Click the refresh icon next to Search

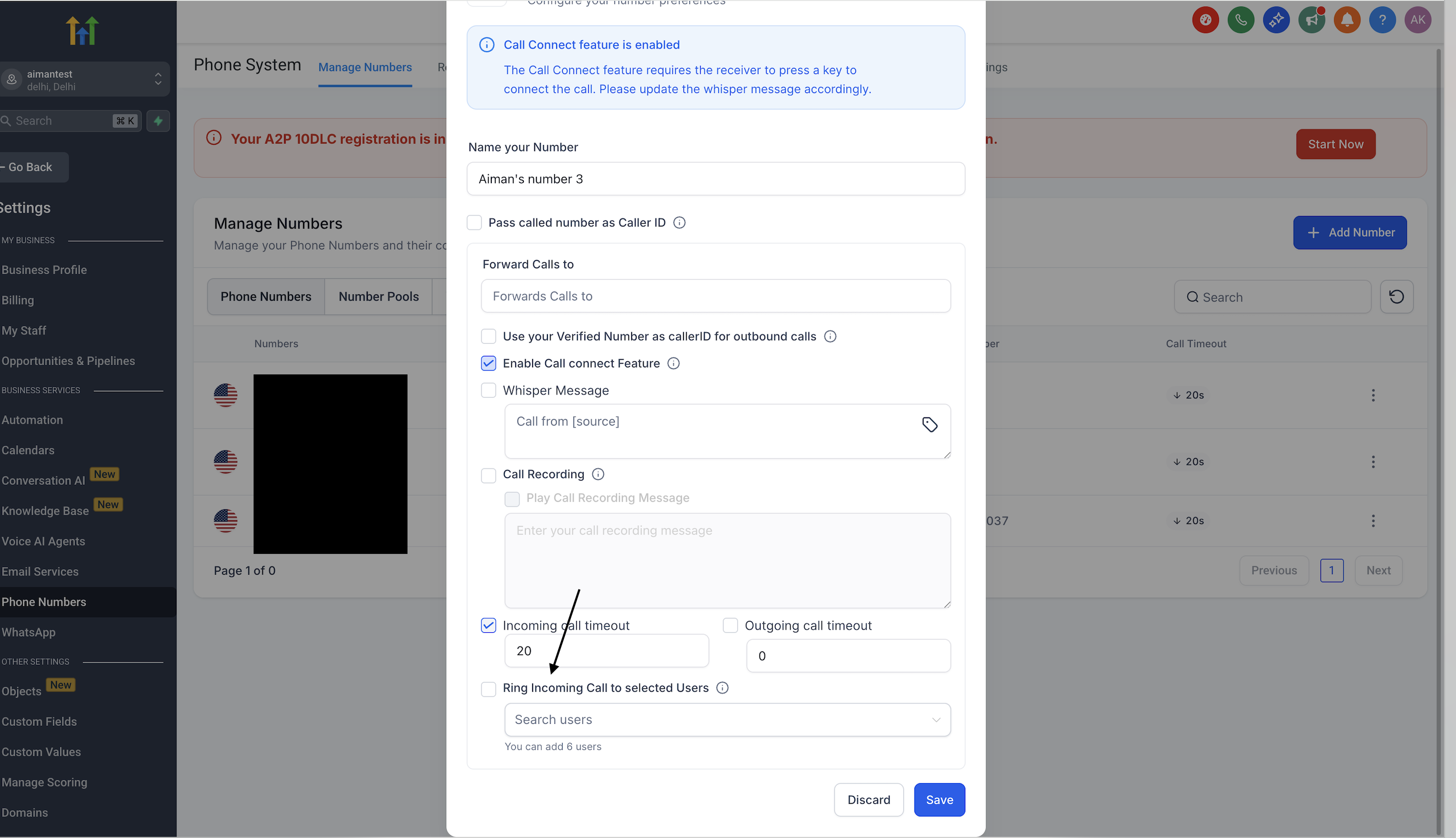[1396, 297]
